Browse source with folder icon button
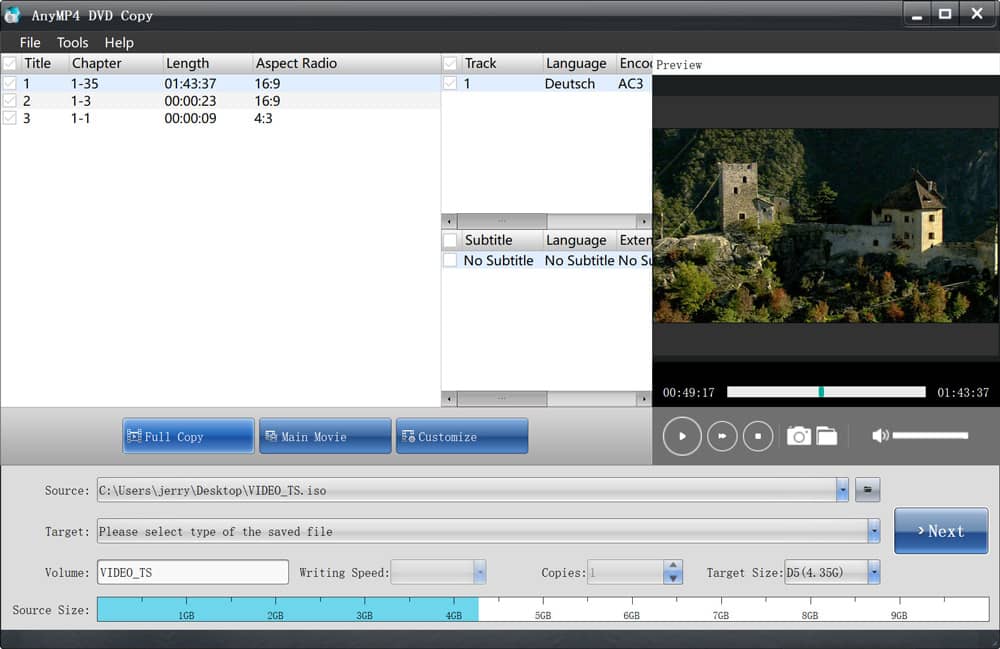Screen dimensions: 1000x649 point(867,490)
